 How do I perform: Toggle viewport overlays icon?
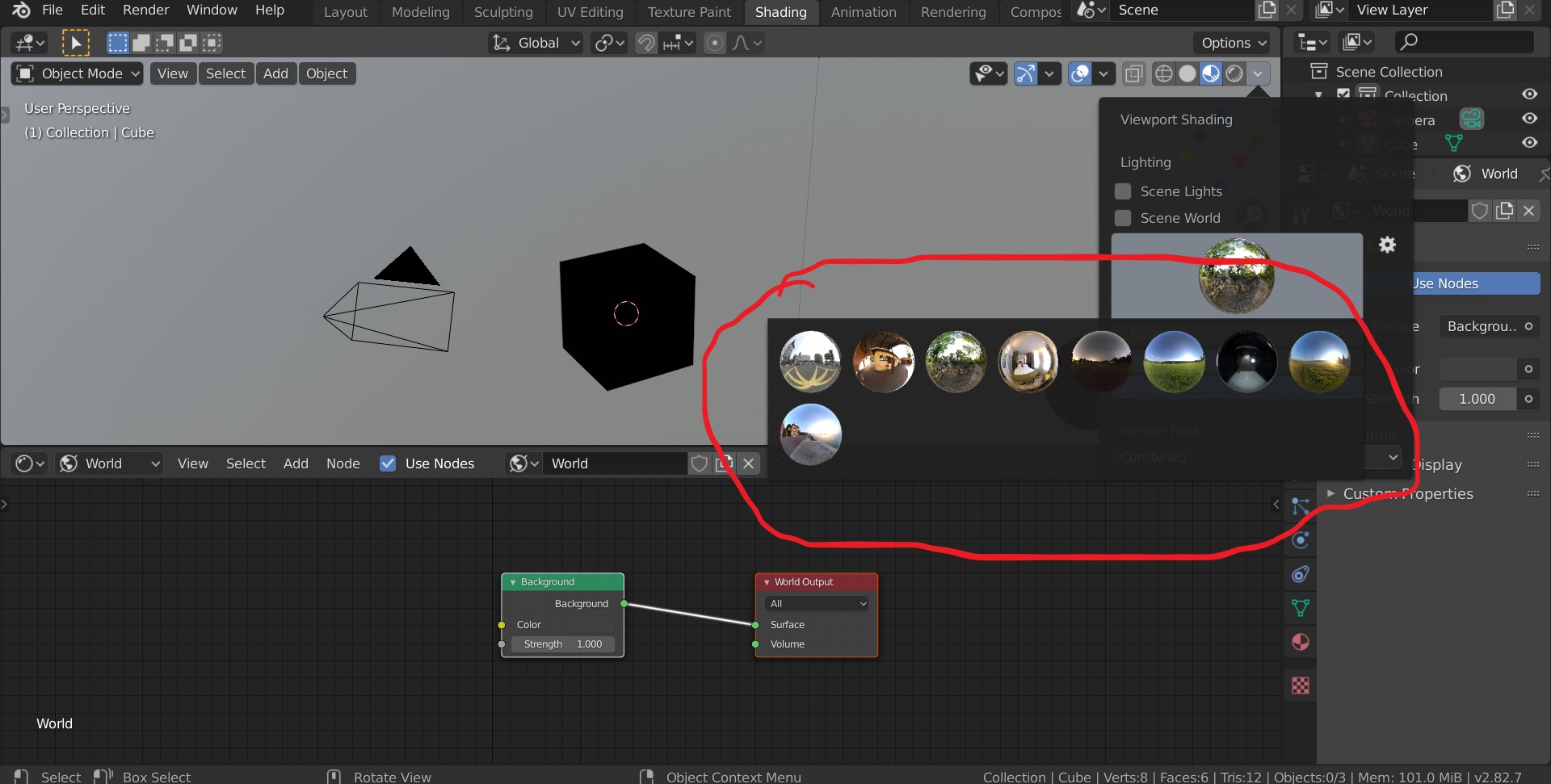point(1080,73)
